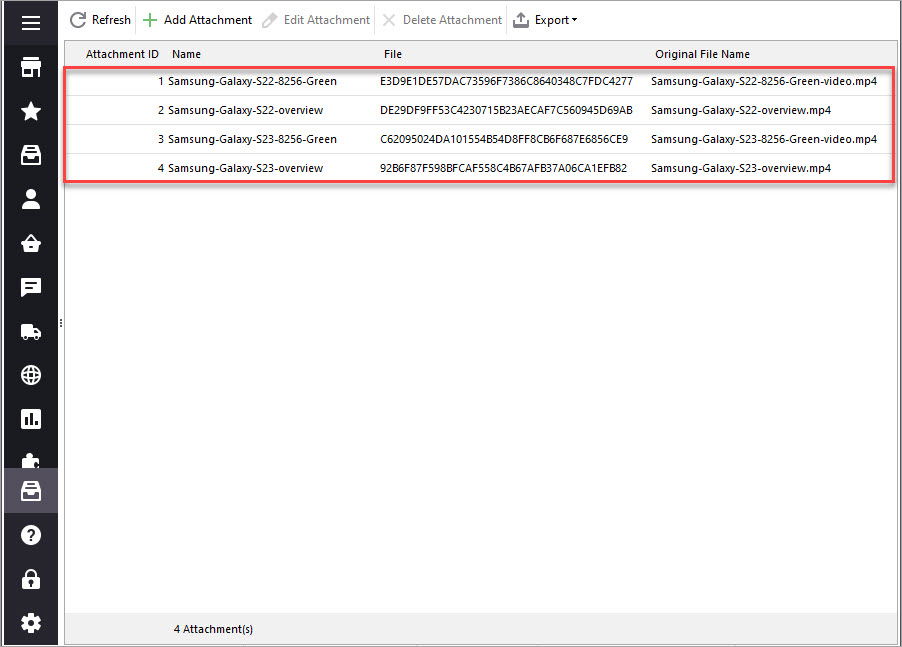Open the store icon in sidebar
The height and width of the screenshot is (647, 902).
[31, 67]
